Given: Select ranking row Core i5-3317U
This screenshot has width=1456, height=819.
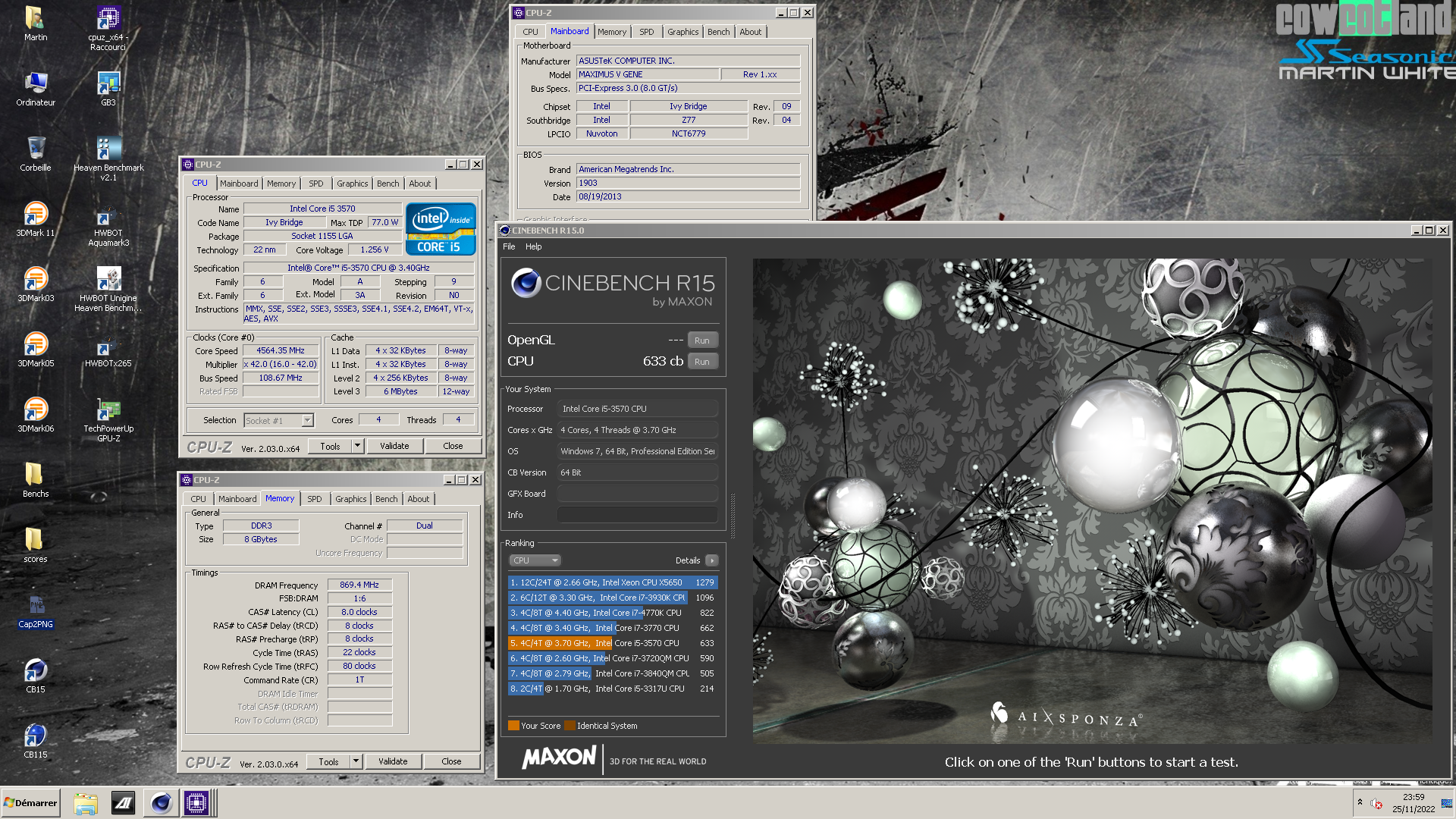Looking at the screenshot, I should pyautogui.click(x=613, y=689).
